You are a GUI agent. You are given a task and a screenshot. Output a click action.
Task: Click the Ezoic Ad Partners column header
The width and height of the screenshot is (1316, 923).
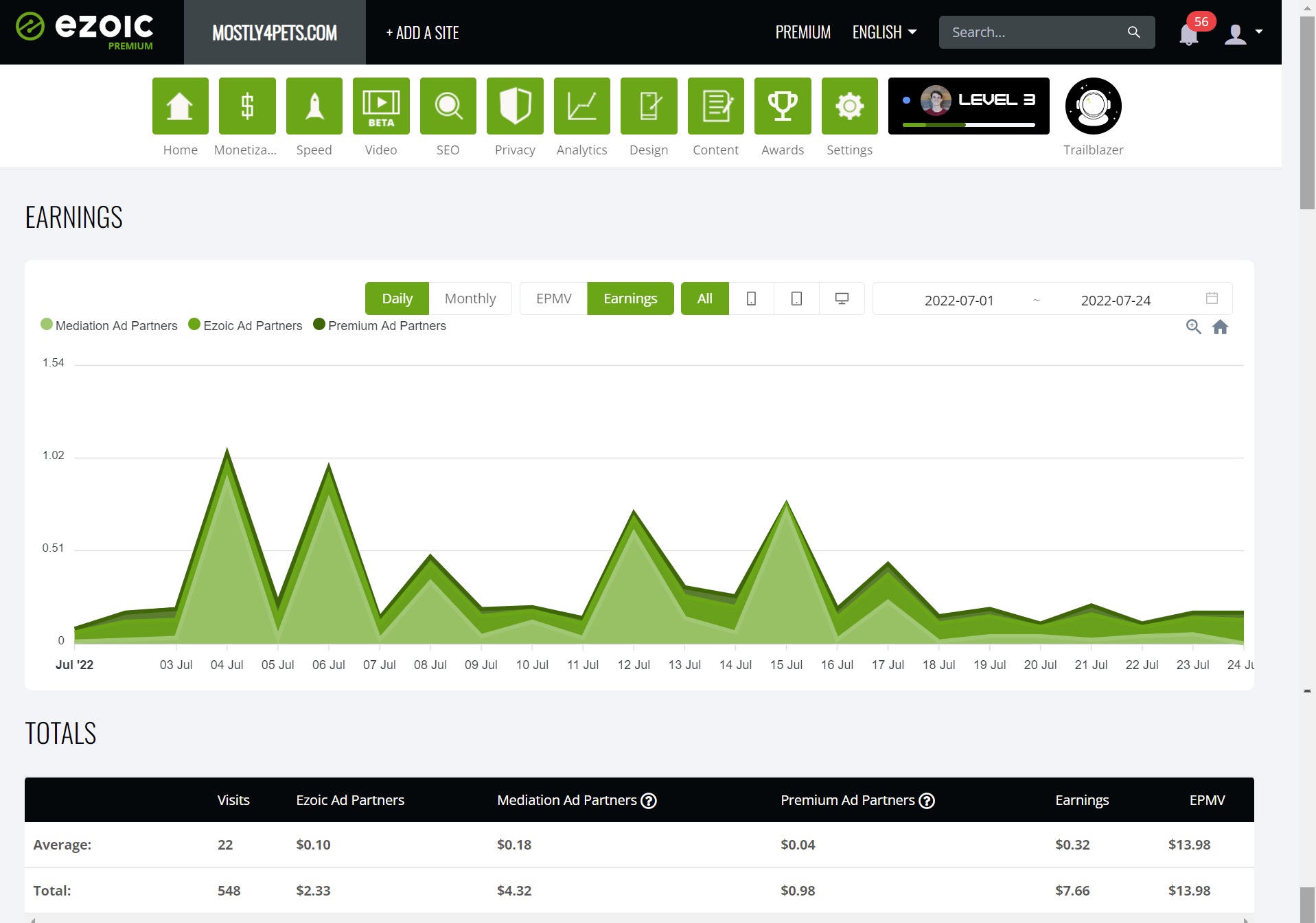click(x=350, y=800)
